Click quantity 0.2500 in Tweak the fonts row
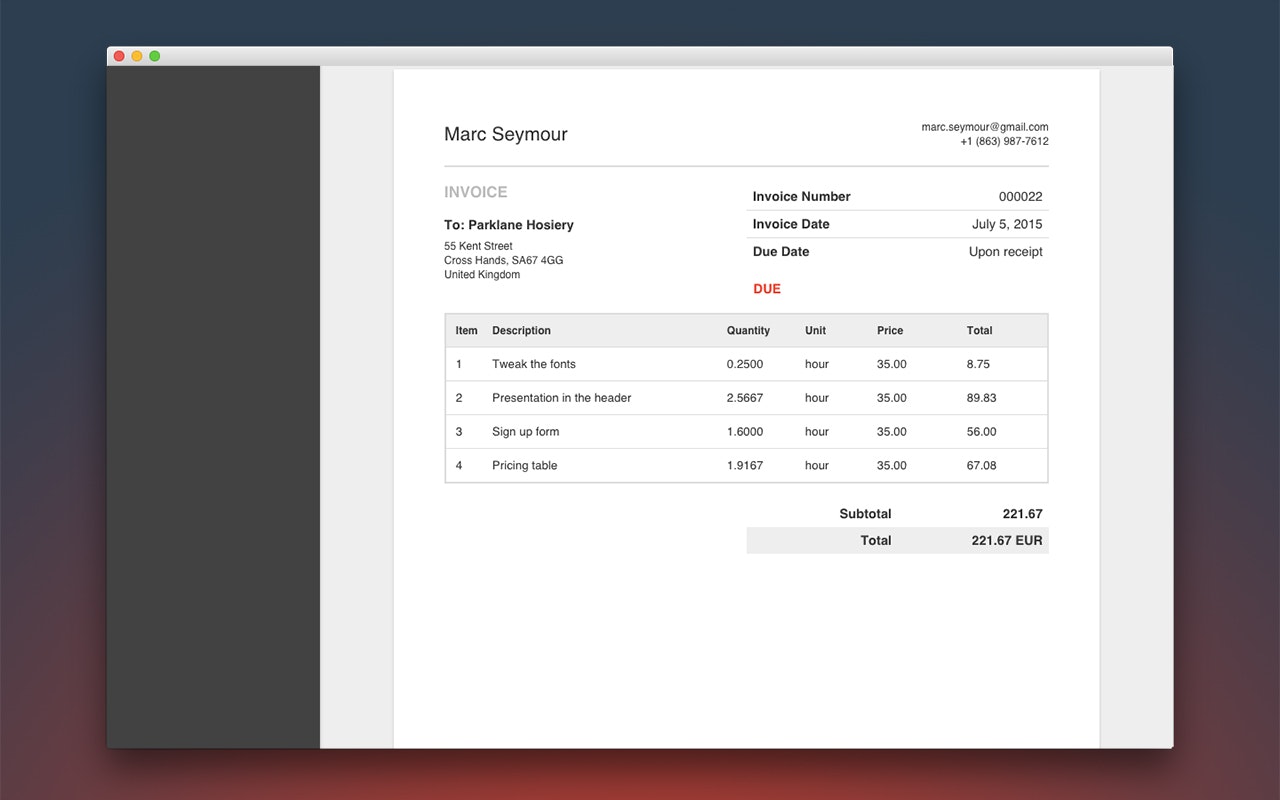Viewport: 1280px width, 800px height. (x=745, y=364)
